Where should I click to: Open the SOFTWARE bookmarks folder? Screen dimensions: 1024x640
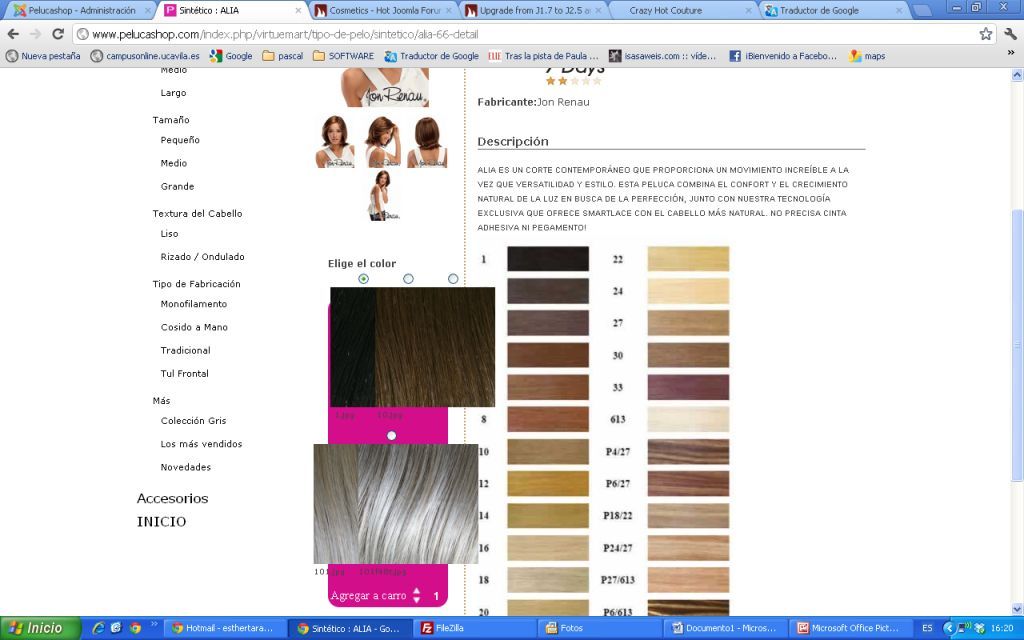[x=343, y=56]
